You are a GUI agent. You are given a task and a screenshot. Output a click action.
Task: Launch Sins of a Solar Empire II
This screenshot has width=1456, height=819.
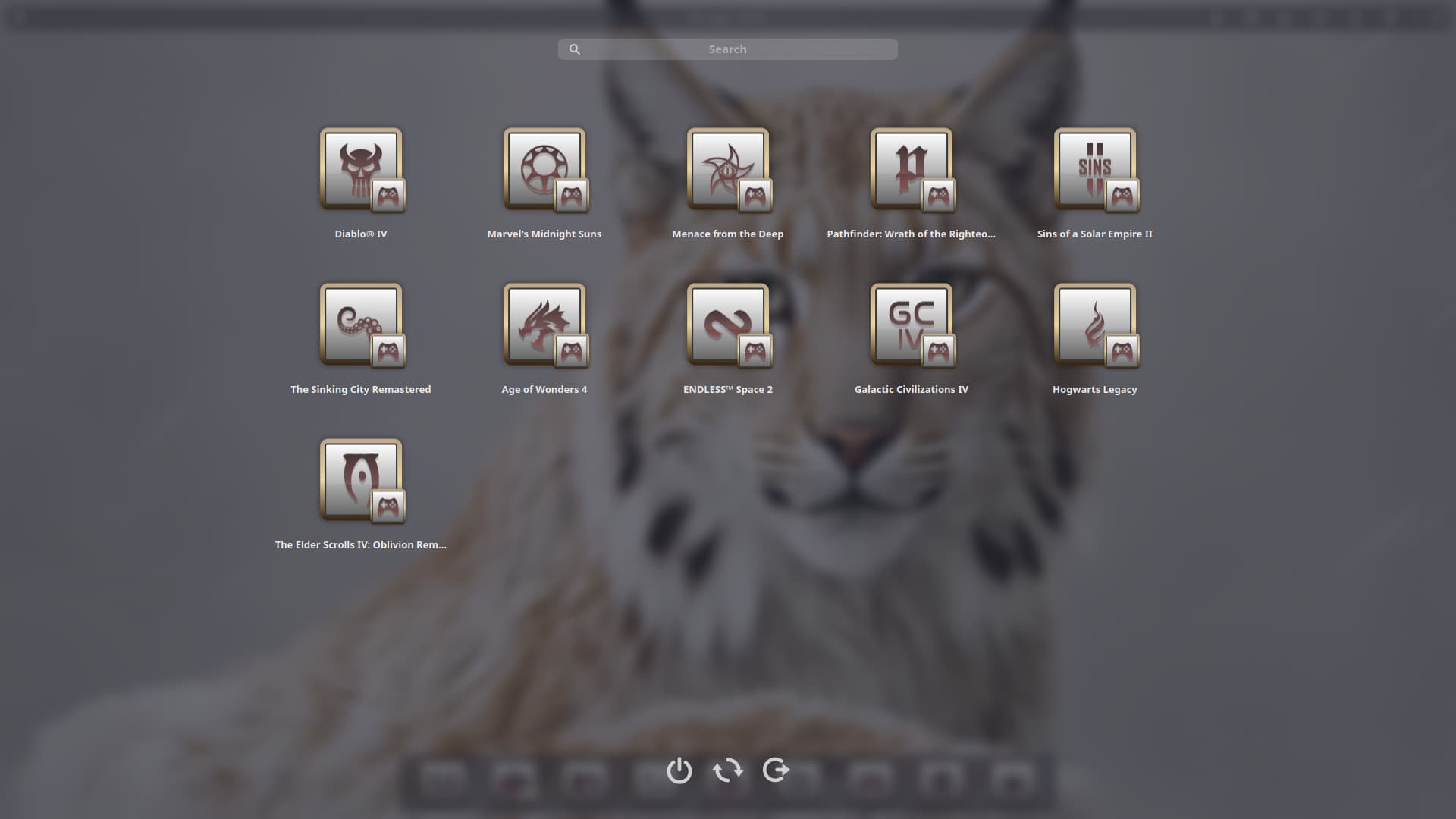point(1094,170)
